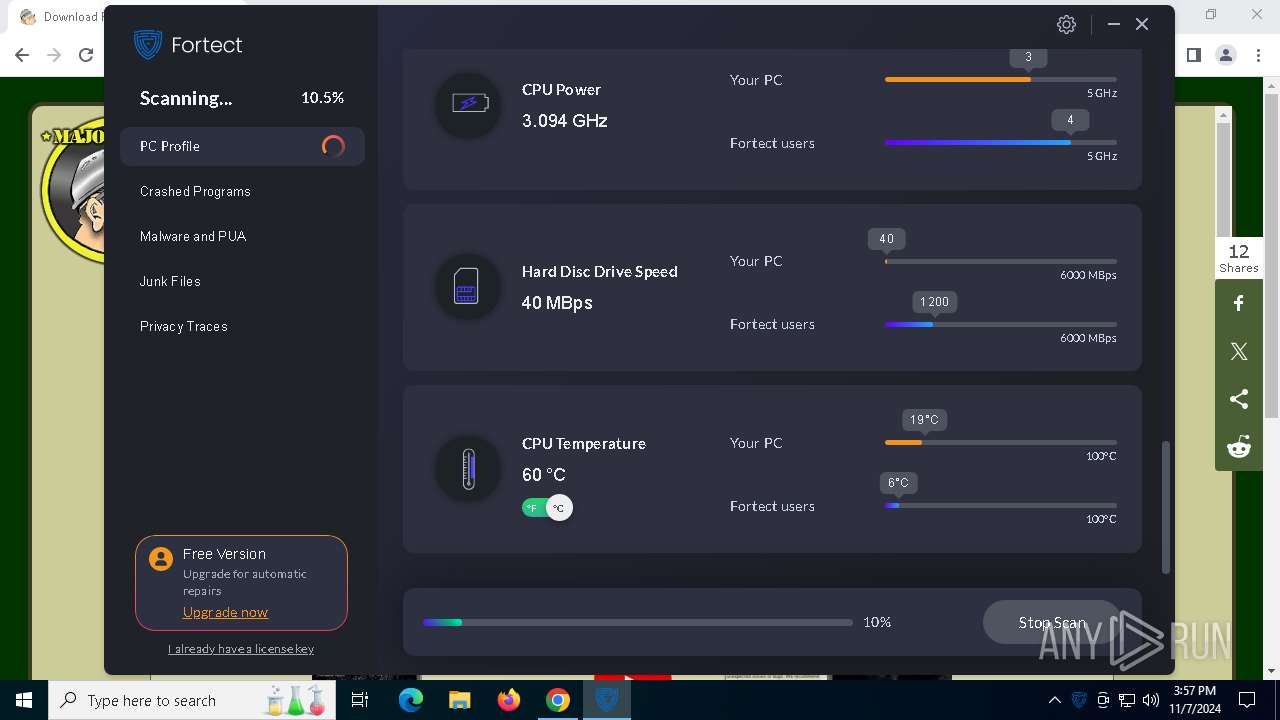This screenshot has width=1280, height=720.
Task: Click Stop Scan button
Action: 1052,622
